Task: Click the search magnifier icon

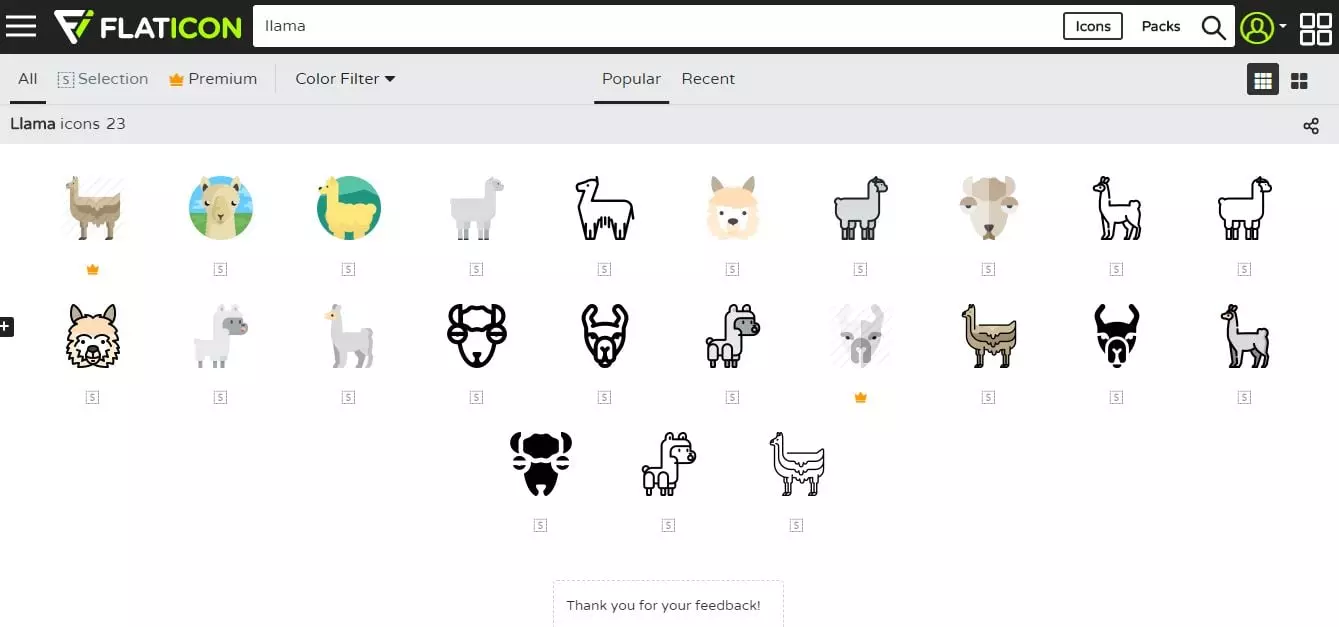Action: point(1213,27)
